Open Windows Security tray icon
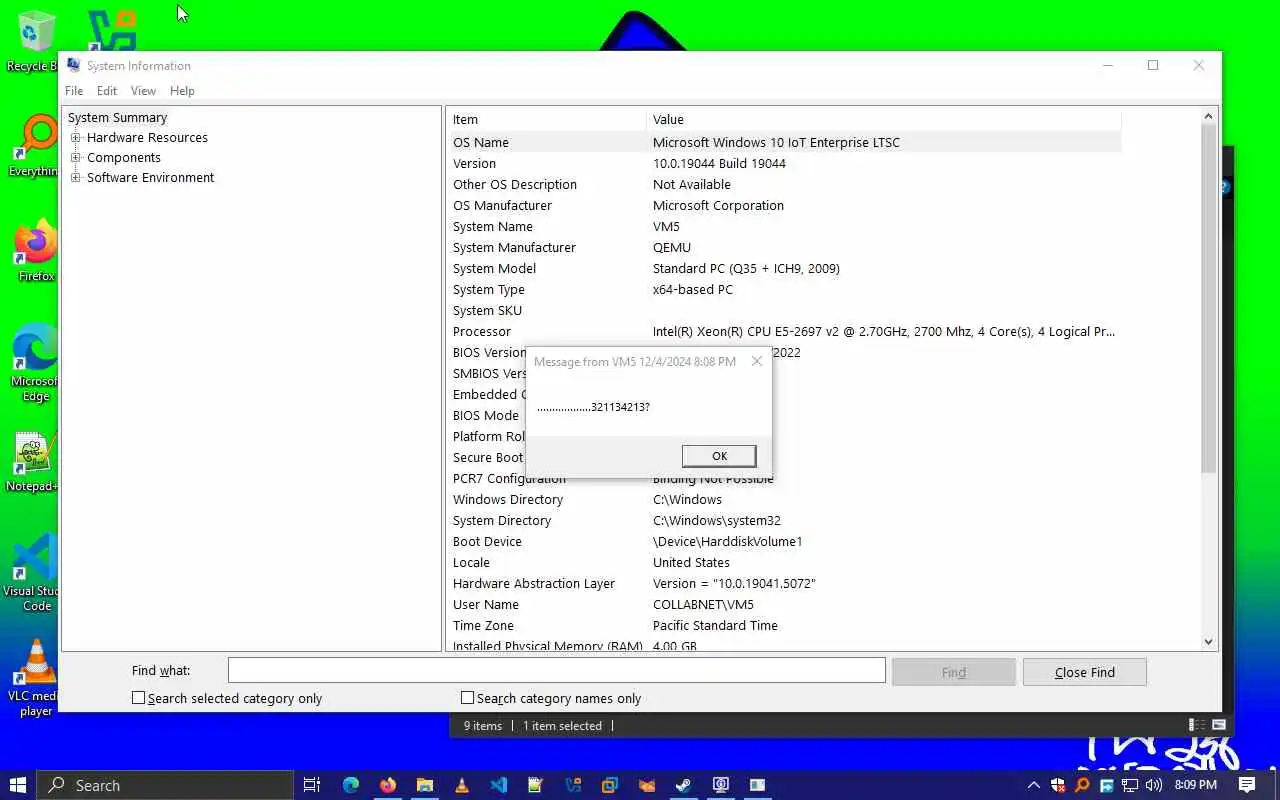This screenshot has height=800, width=1280. point(1058,785)
